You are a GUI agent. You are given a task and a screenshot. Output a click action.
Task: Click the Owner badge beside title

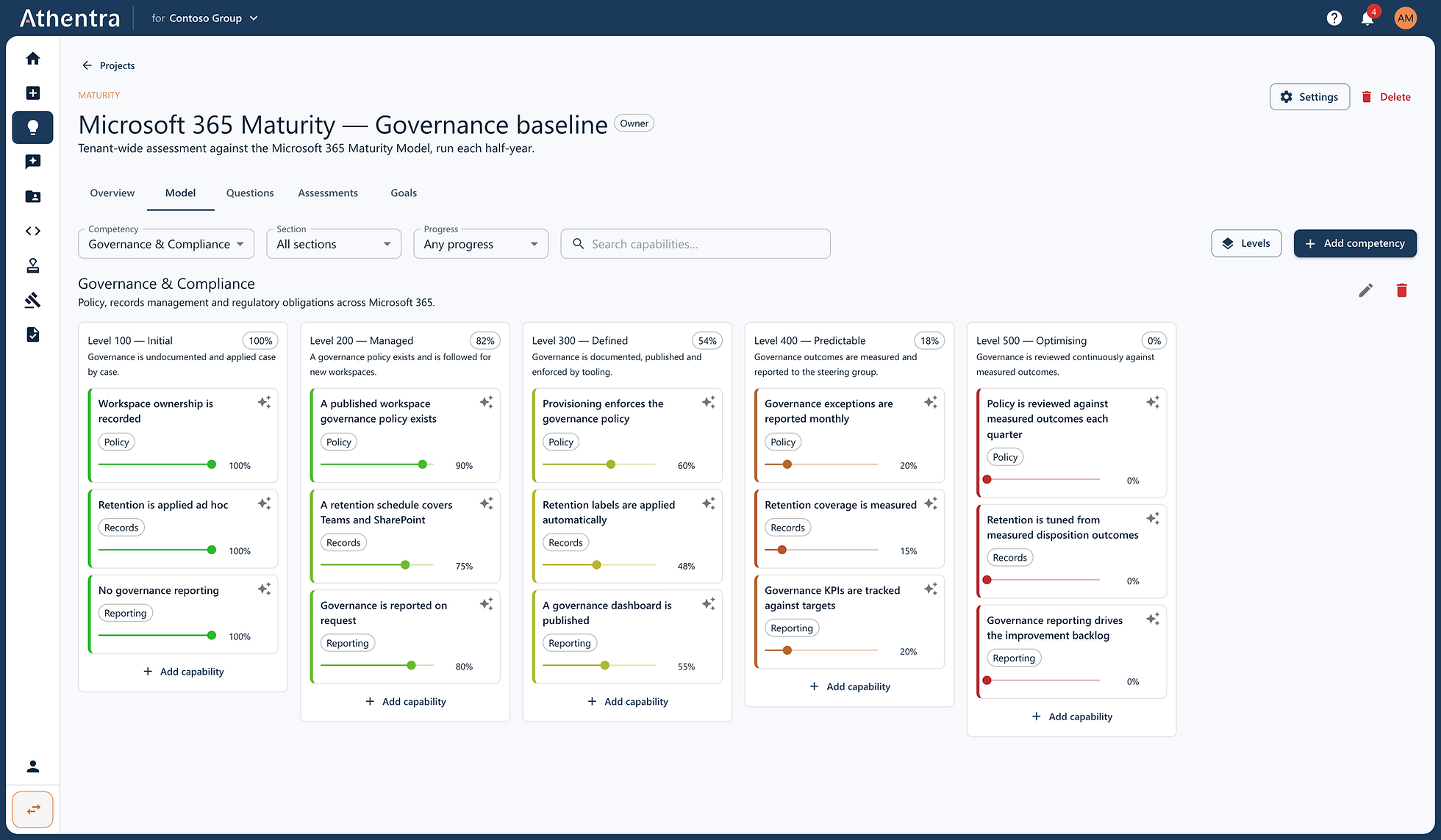click(x=634, y=123)
